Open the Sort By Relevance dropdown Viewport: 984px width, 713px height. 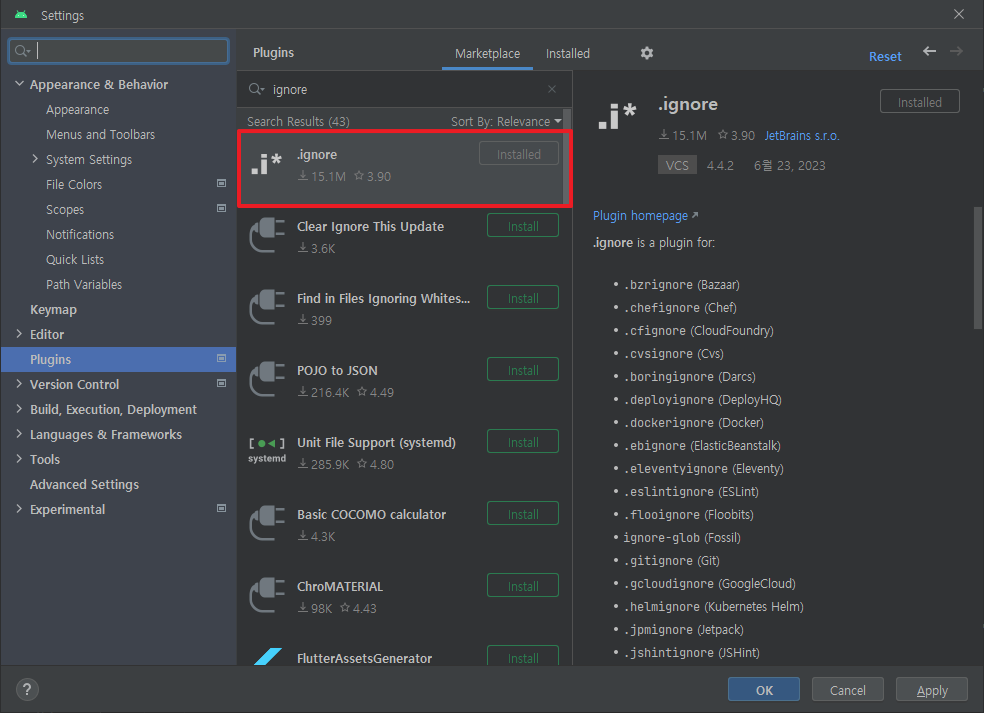pyautogui.click(x=506, y=121)
